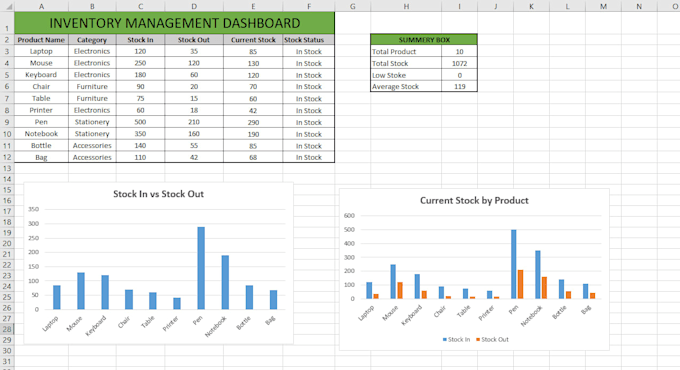Viewport: 680px width, 370px height.
Task: Click column H header
Action: 406,6
